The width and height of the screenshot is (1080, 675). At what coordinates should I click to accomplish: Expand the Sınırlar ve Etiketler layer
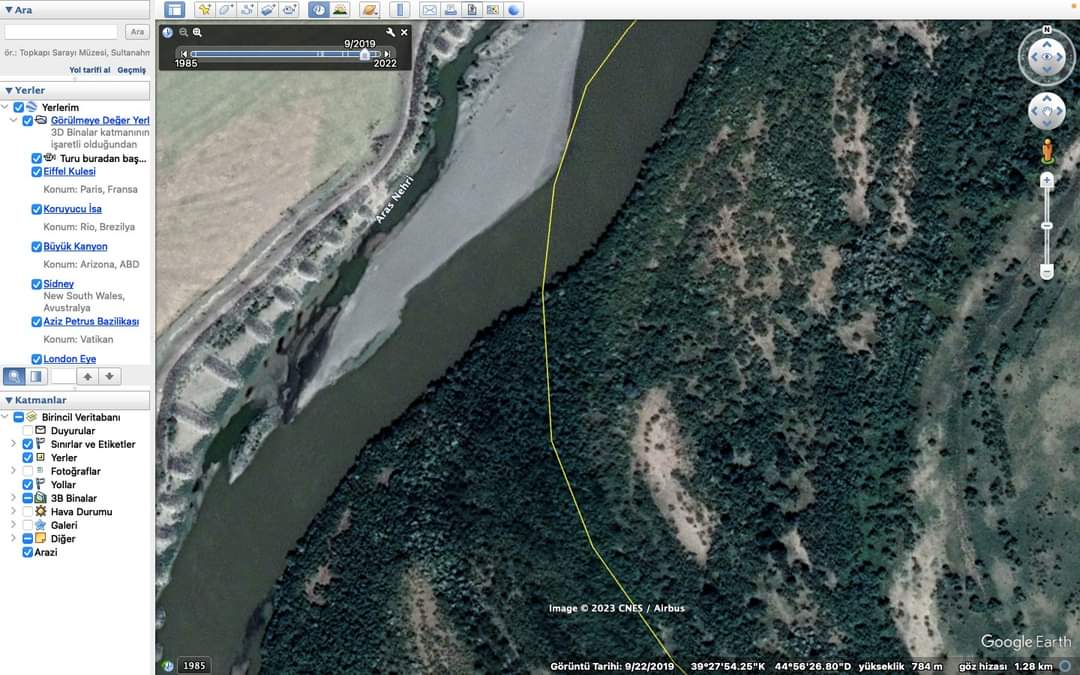(x=13, y=444)
